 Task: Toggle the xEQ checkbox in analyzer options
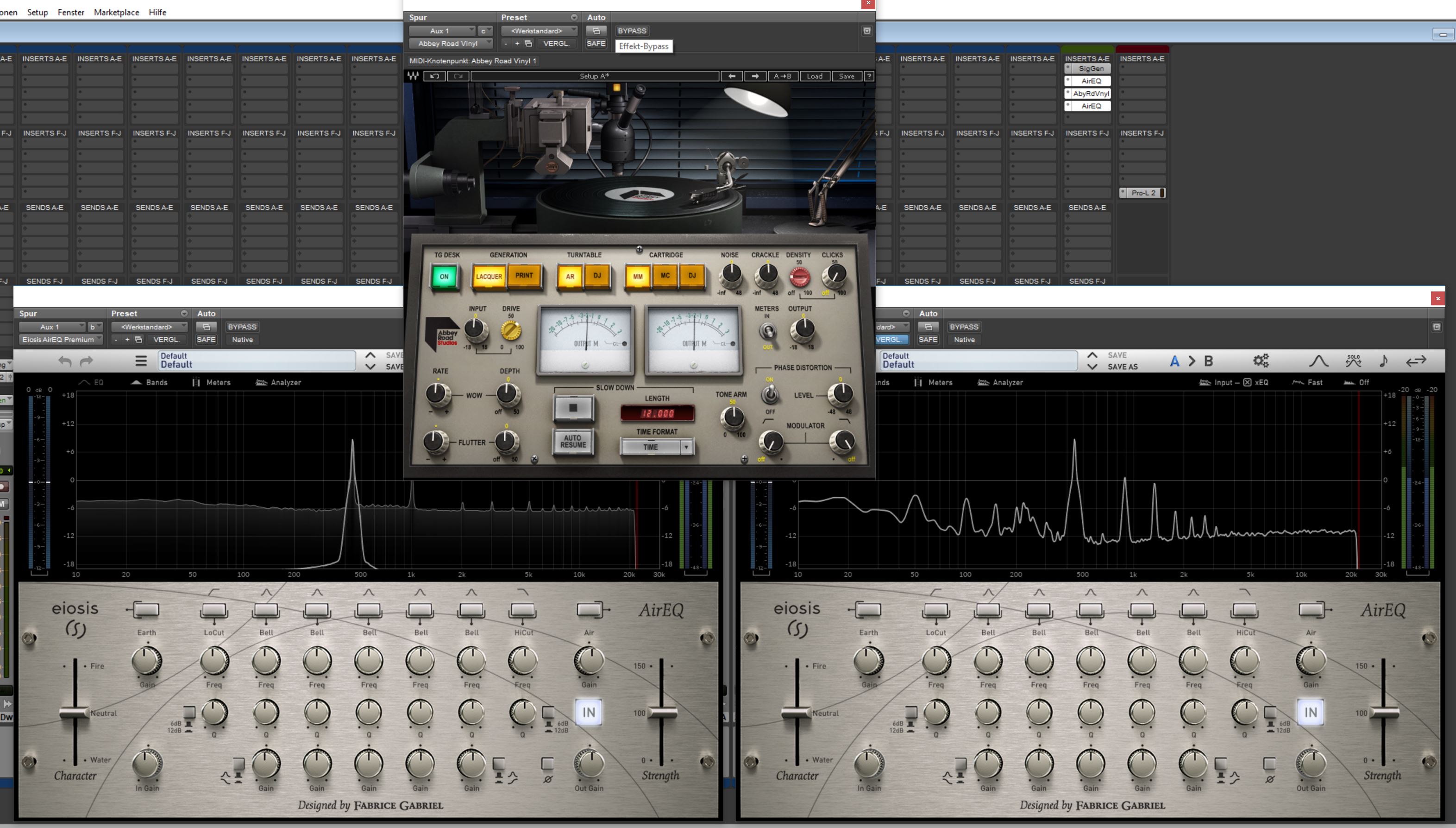(x=1247, y=382)
